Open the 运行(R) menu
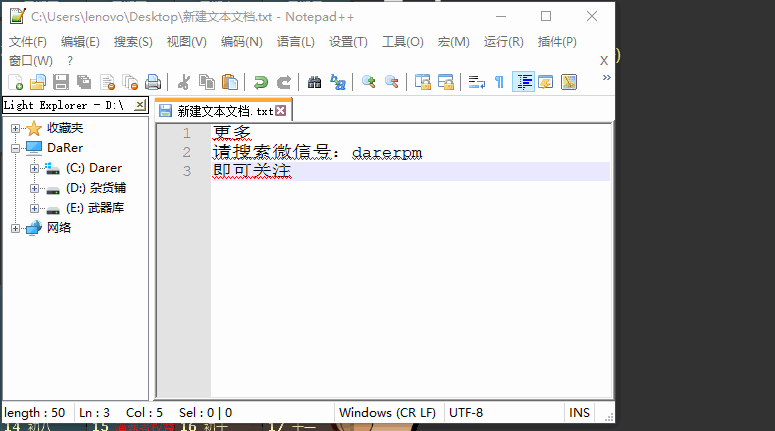 click(x=503, y=42)
